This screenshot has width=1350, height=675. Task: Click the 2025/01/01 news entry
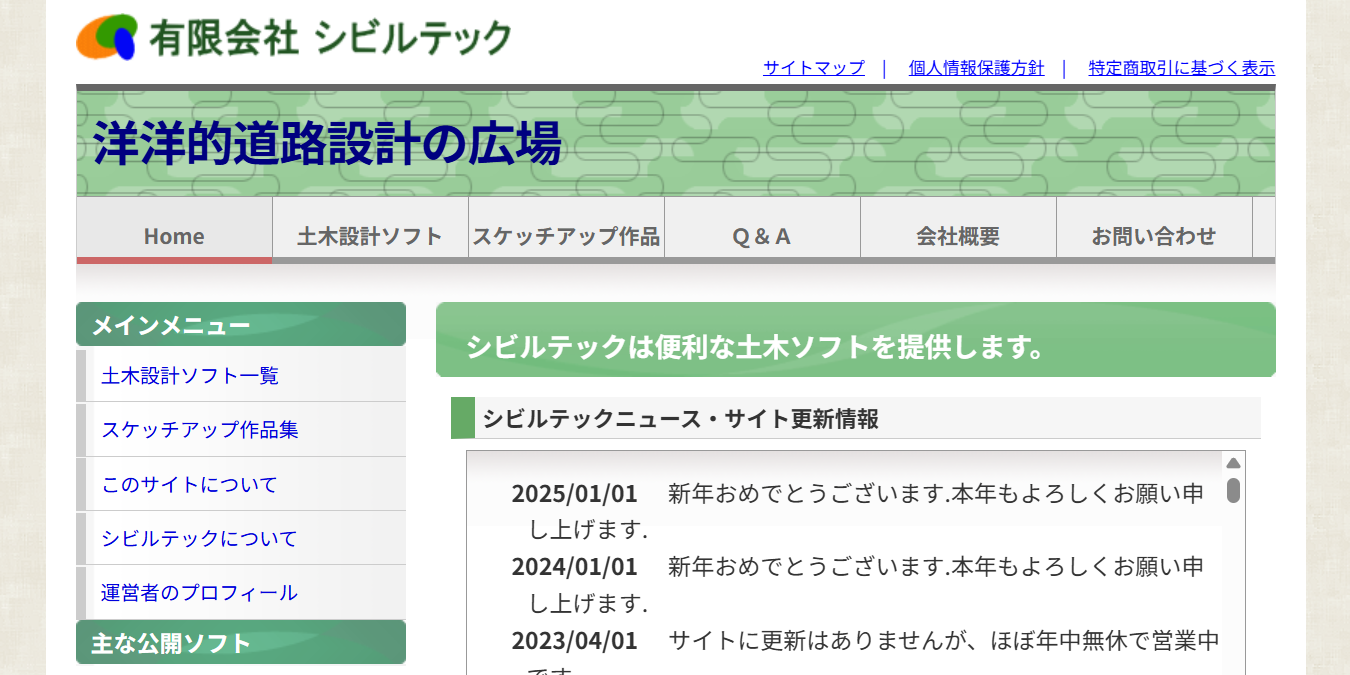pos(574,494)
